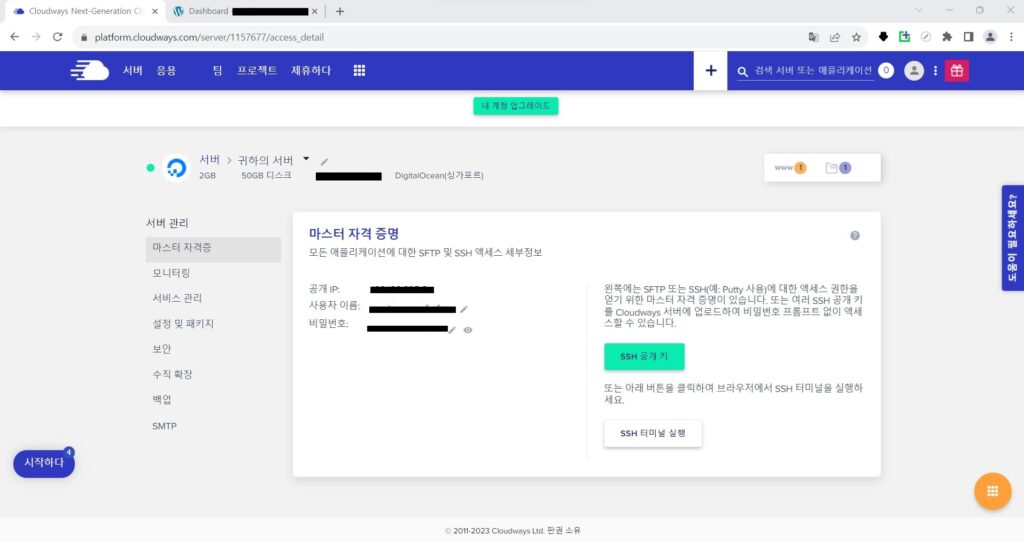Open the three-dot more menu in navbar
Viewport: 1024px width, 542px height.
click(935, 71)
